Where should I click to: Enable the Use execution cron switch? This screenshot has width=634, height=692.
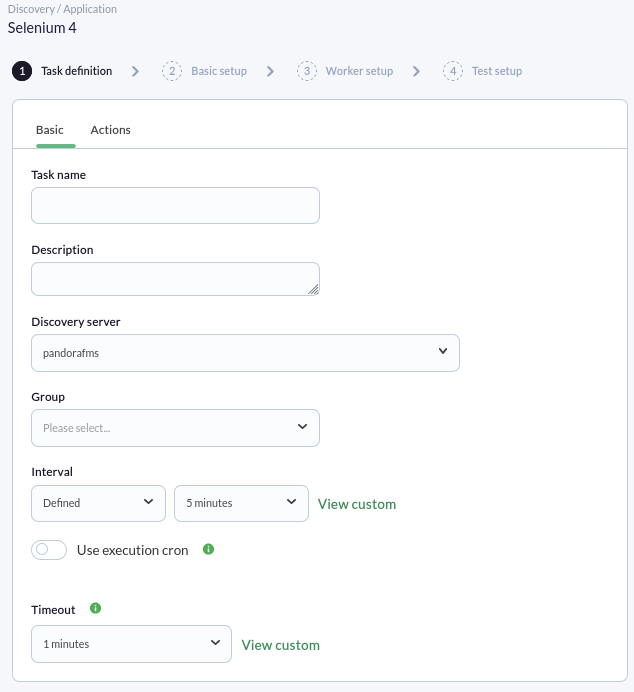click(49, 550)
